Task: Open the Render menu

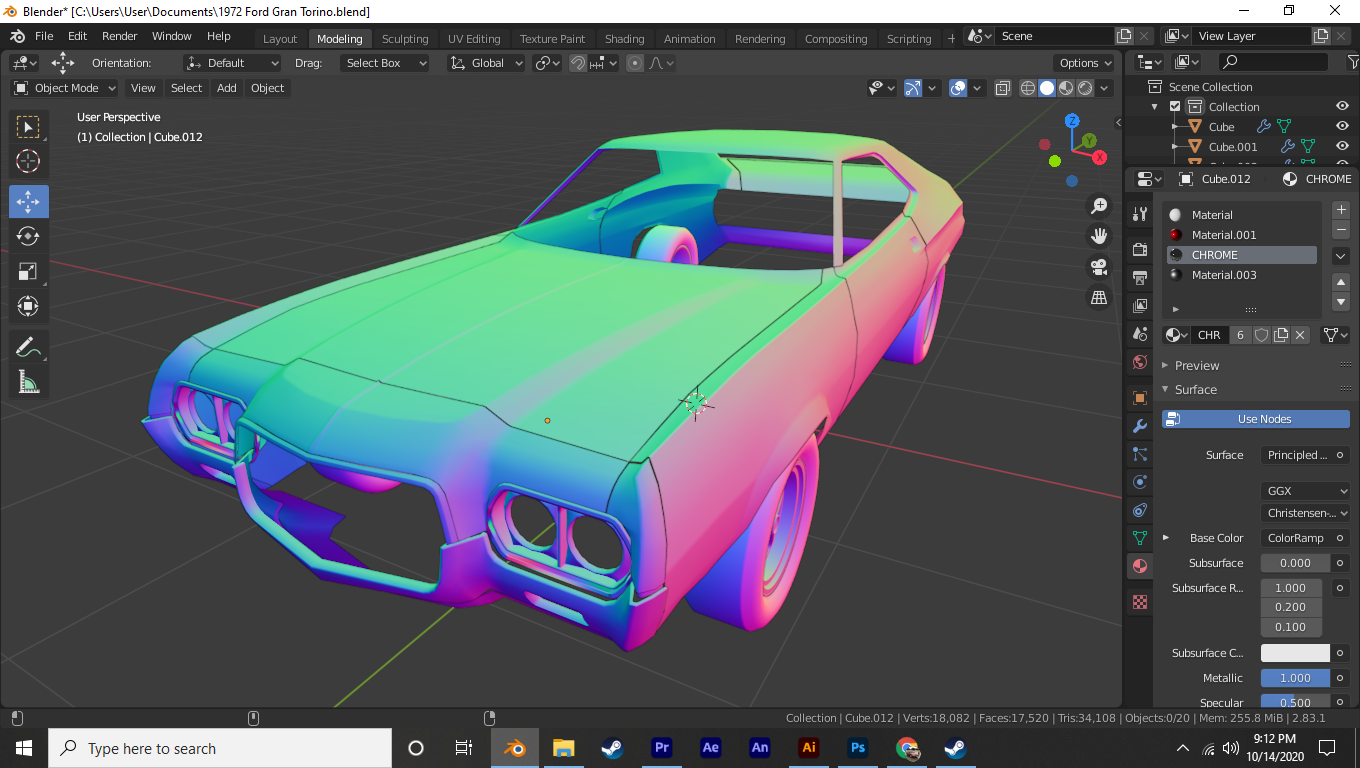Action: [120, 36]
